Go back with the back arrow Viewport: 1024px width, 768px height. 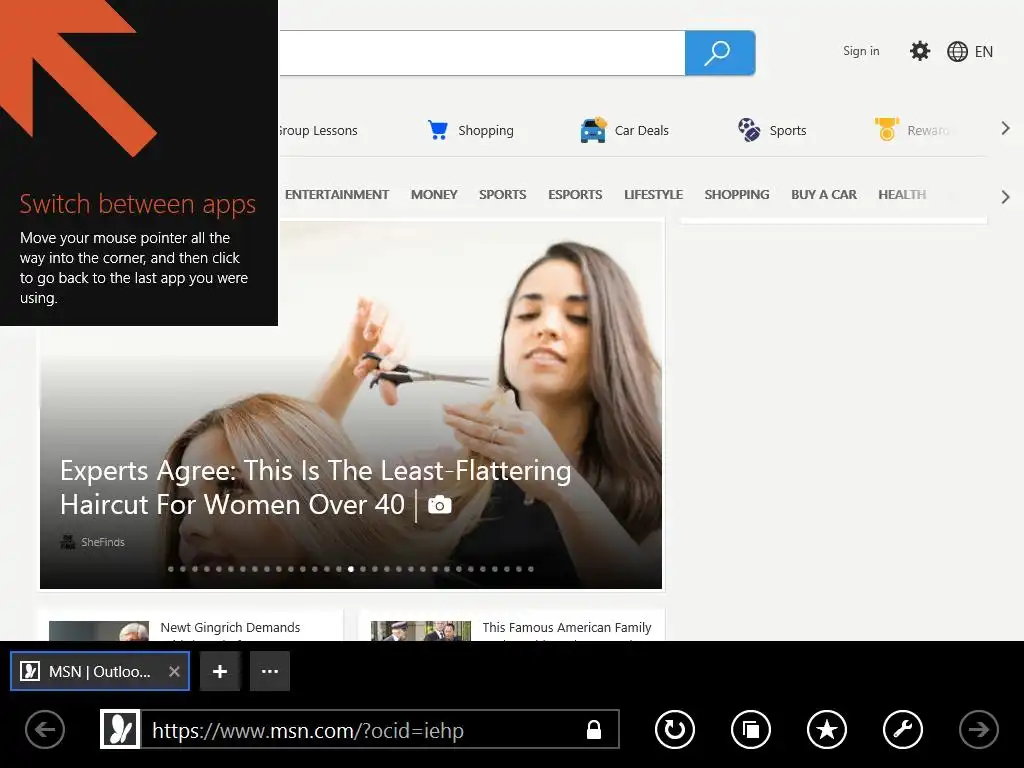(45, 729)
